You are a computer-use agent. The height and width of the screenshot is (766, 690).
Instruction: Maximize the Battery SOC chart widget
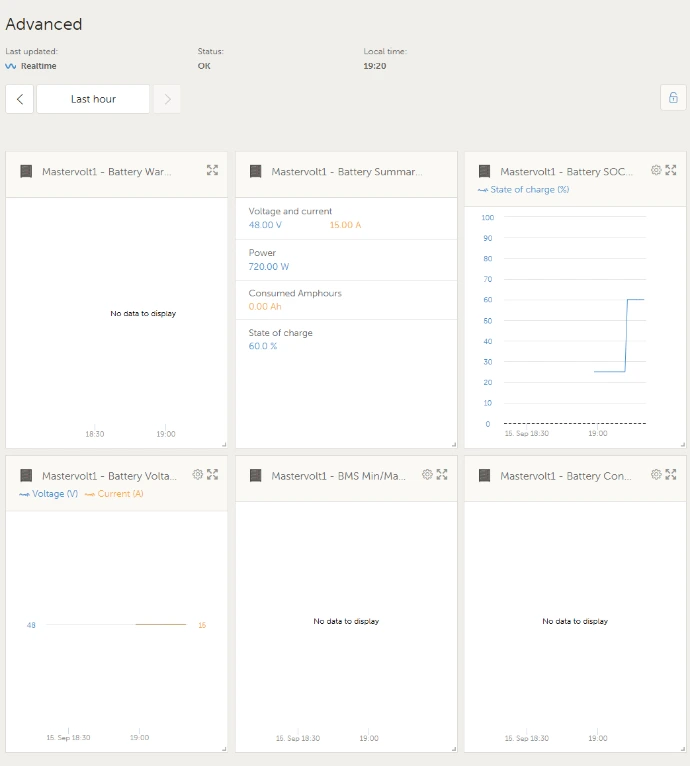coord(671,170)
